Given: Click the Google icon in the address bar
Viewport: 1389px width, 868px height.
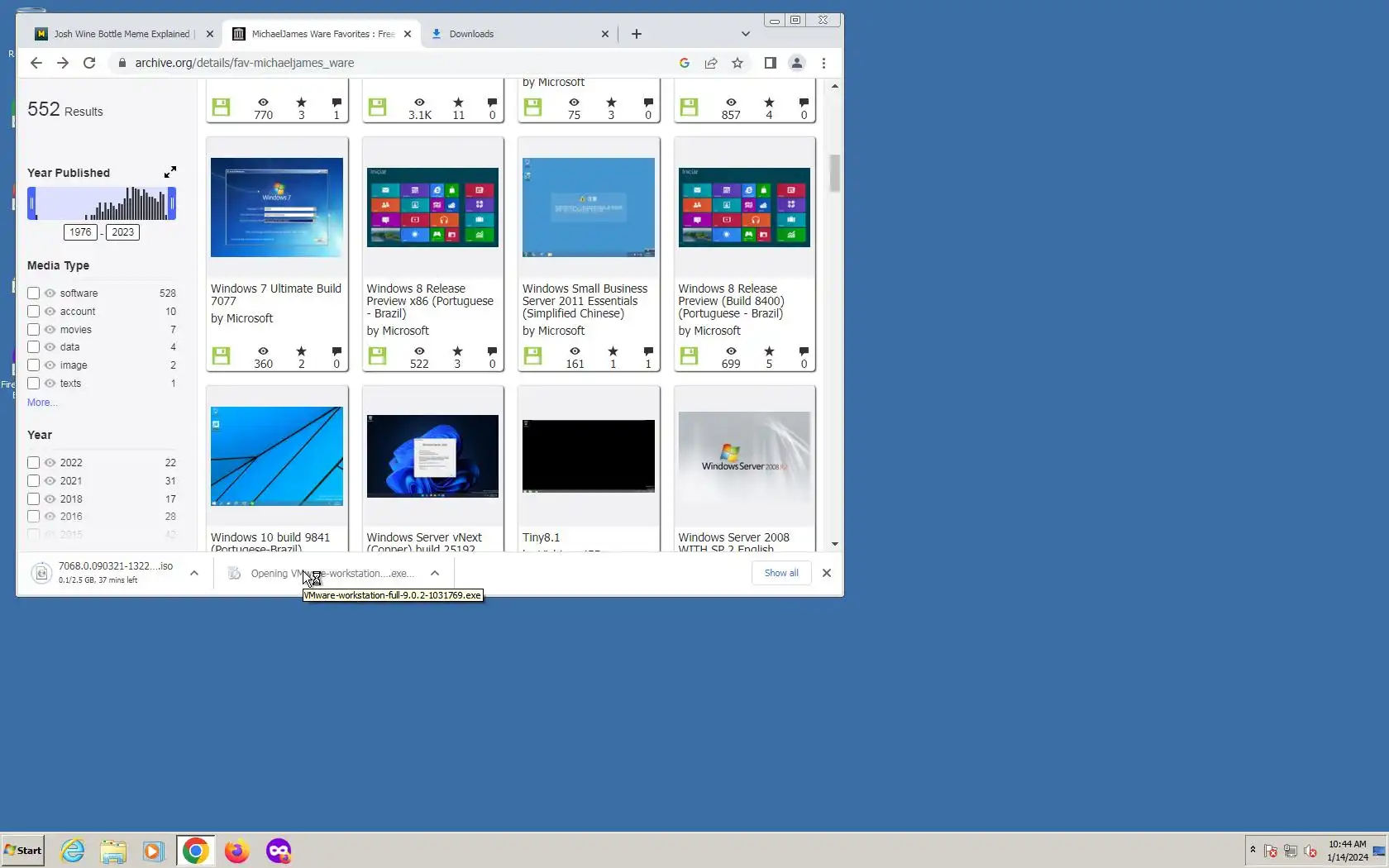Looking at the screenshot, I should pyautogui.click(x=685, y=63).
